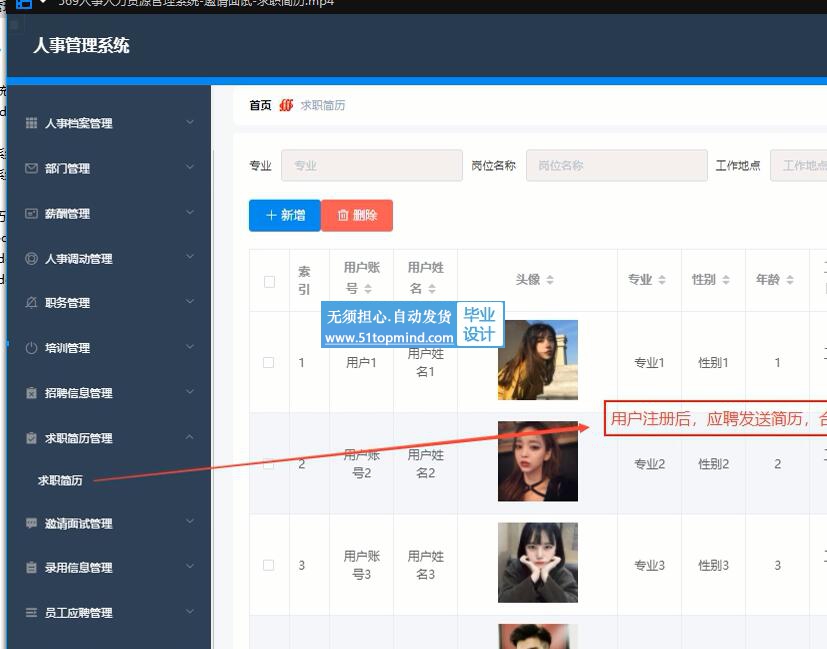The width and height of the screenshot is (827, 649).
Task: Focus the 岗位名称 search field
Action: coord(617,166)
